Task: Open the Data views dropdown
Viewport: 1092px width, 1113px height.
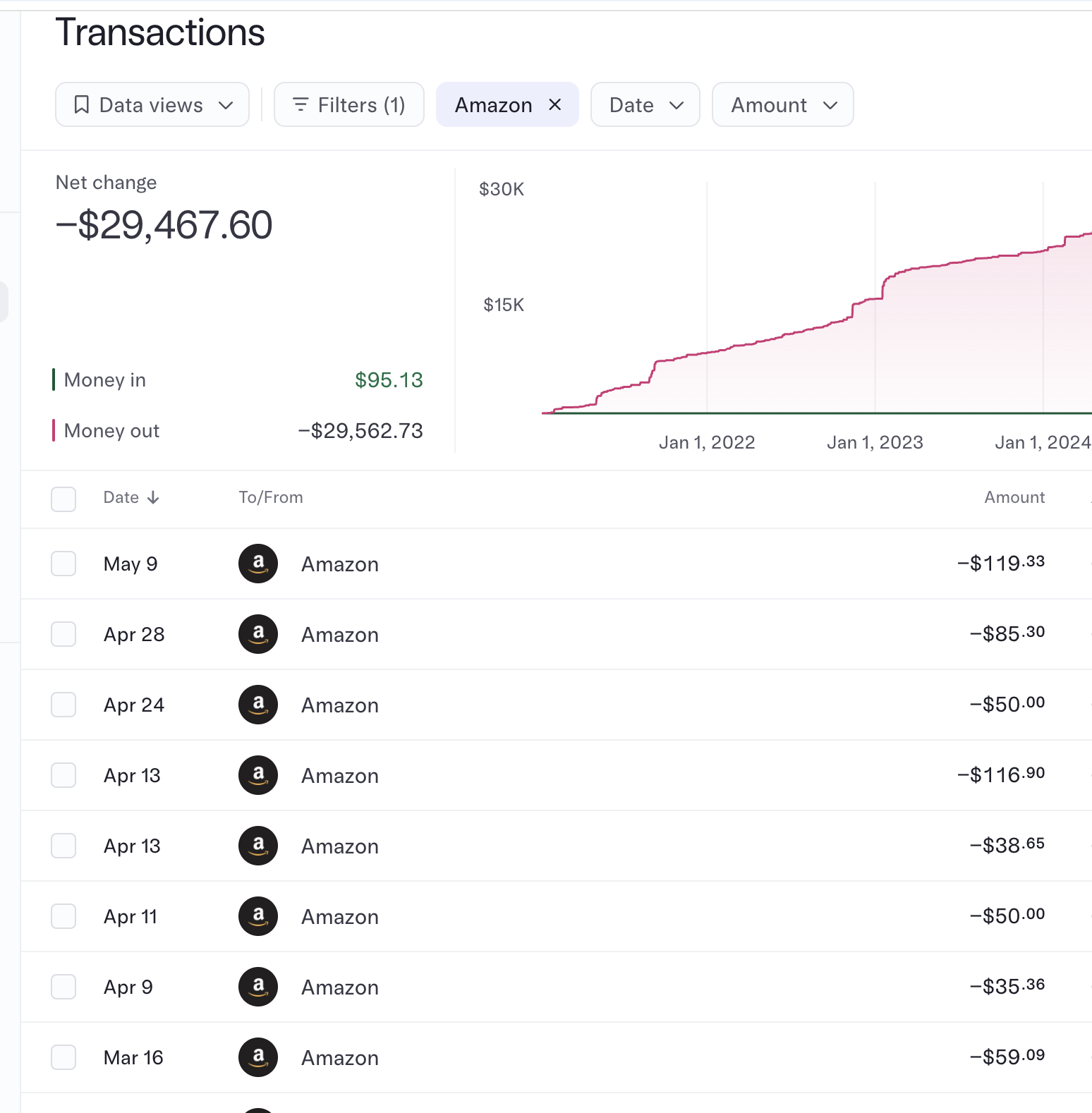Action: (x=152, y=104)
